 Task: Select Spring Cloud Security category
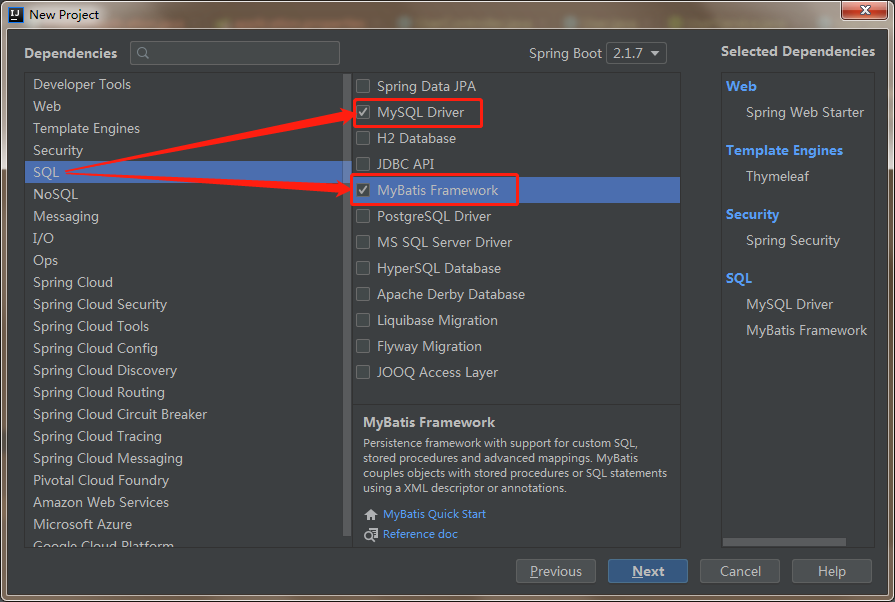(x=184, y=304)
